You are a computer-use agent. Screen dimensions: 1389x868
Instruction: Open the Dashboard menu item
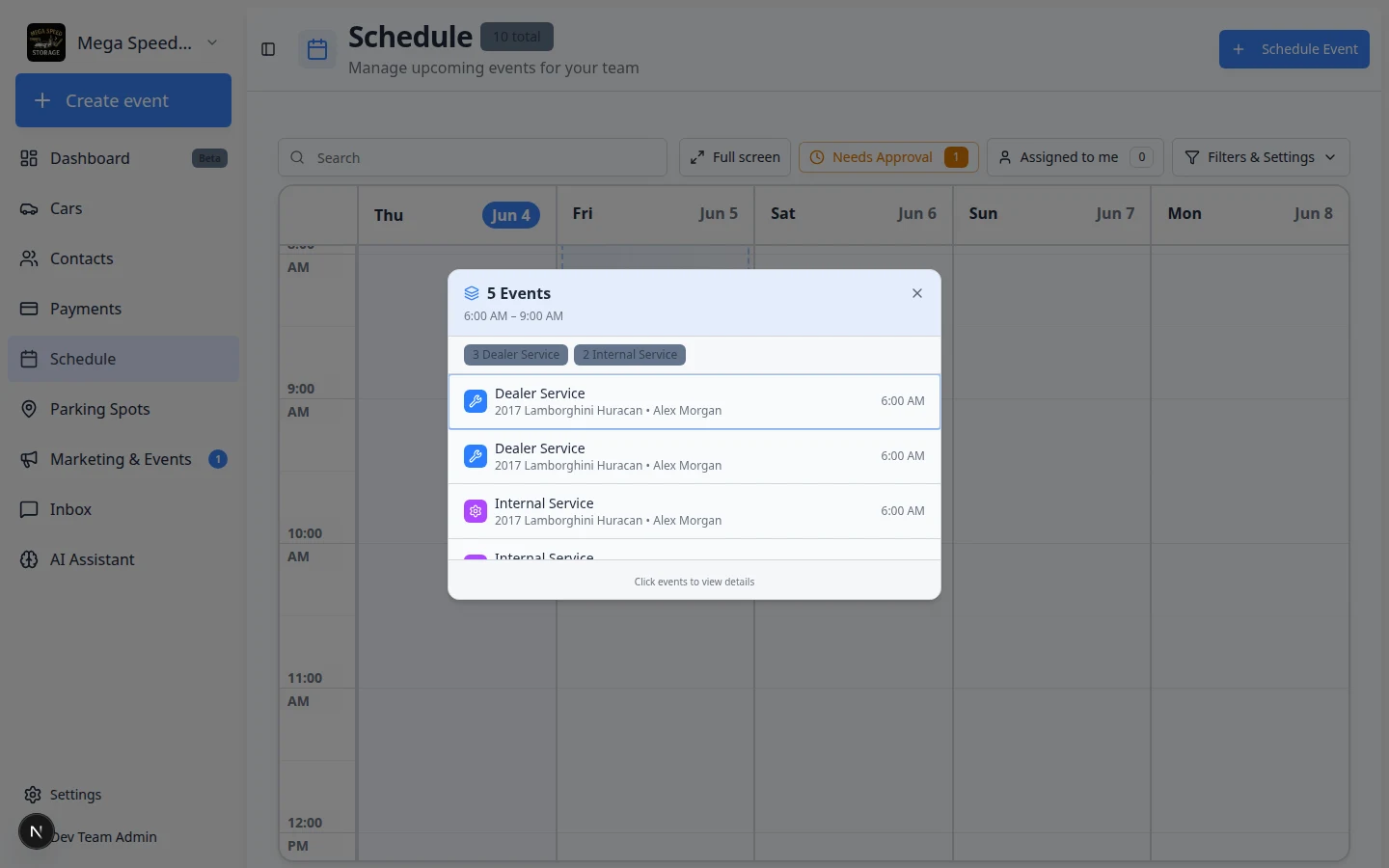(x=123, y=158)
